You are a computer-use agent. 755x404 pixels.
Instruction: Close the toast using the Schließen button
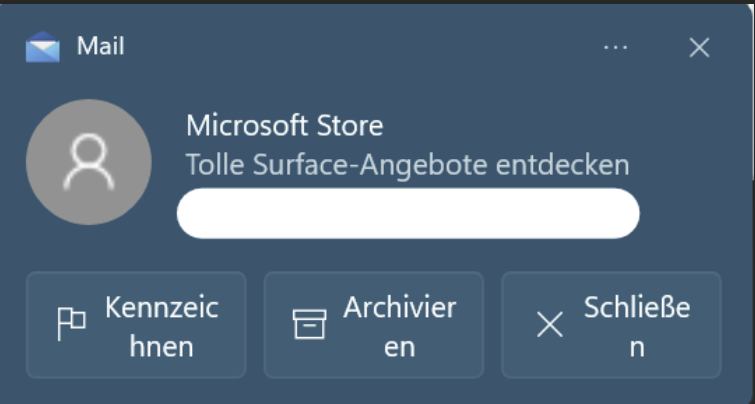pos(611,325)
